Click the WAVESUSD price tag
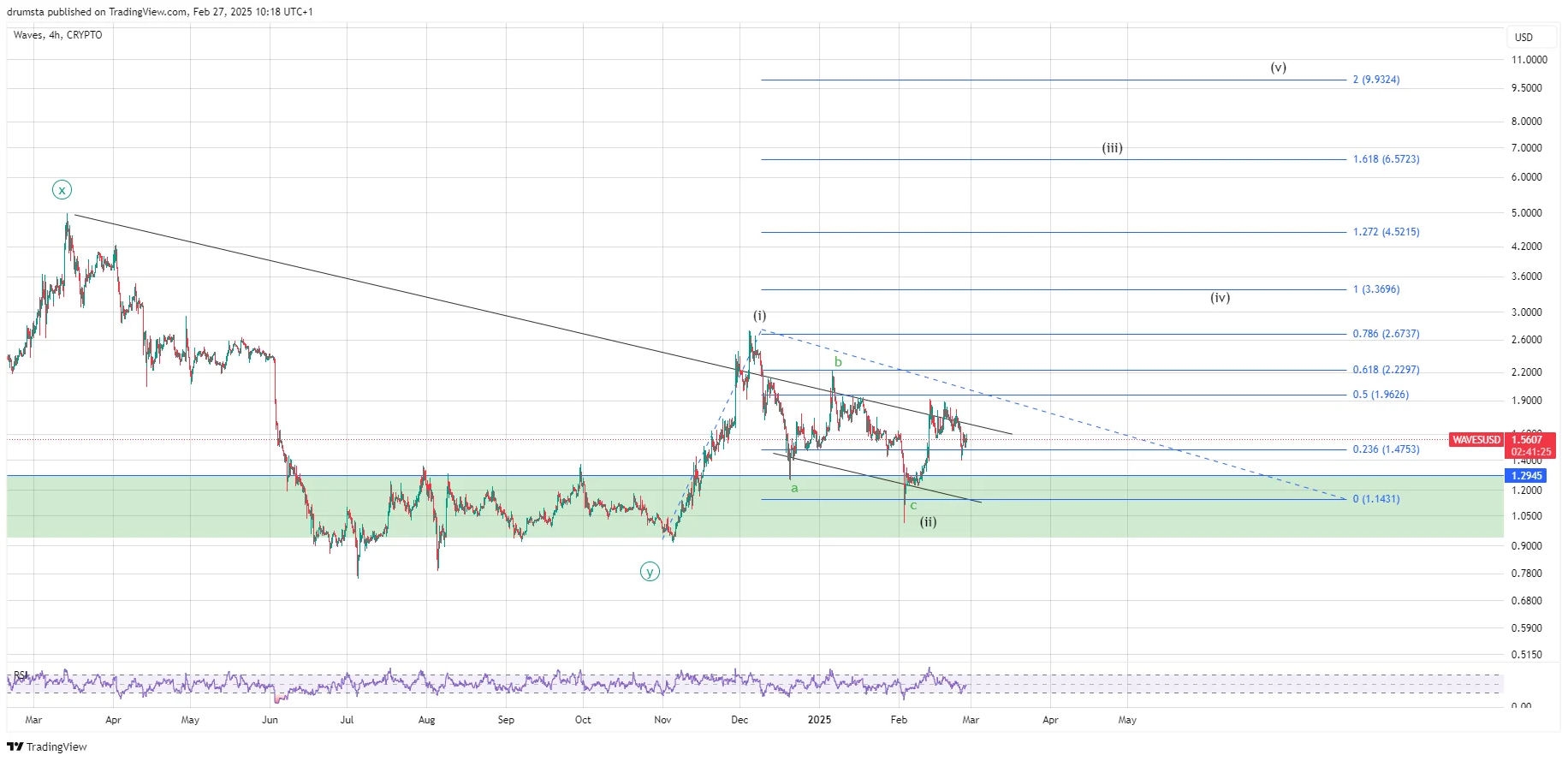The width and height of the screenshot is (1568, 761). (1476, 440)
